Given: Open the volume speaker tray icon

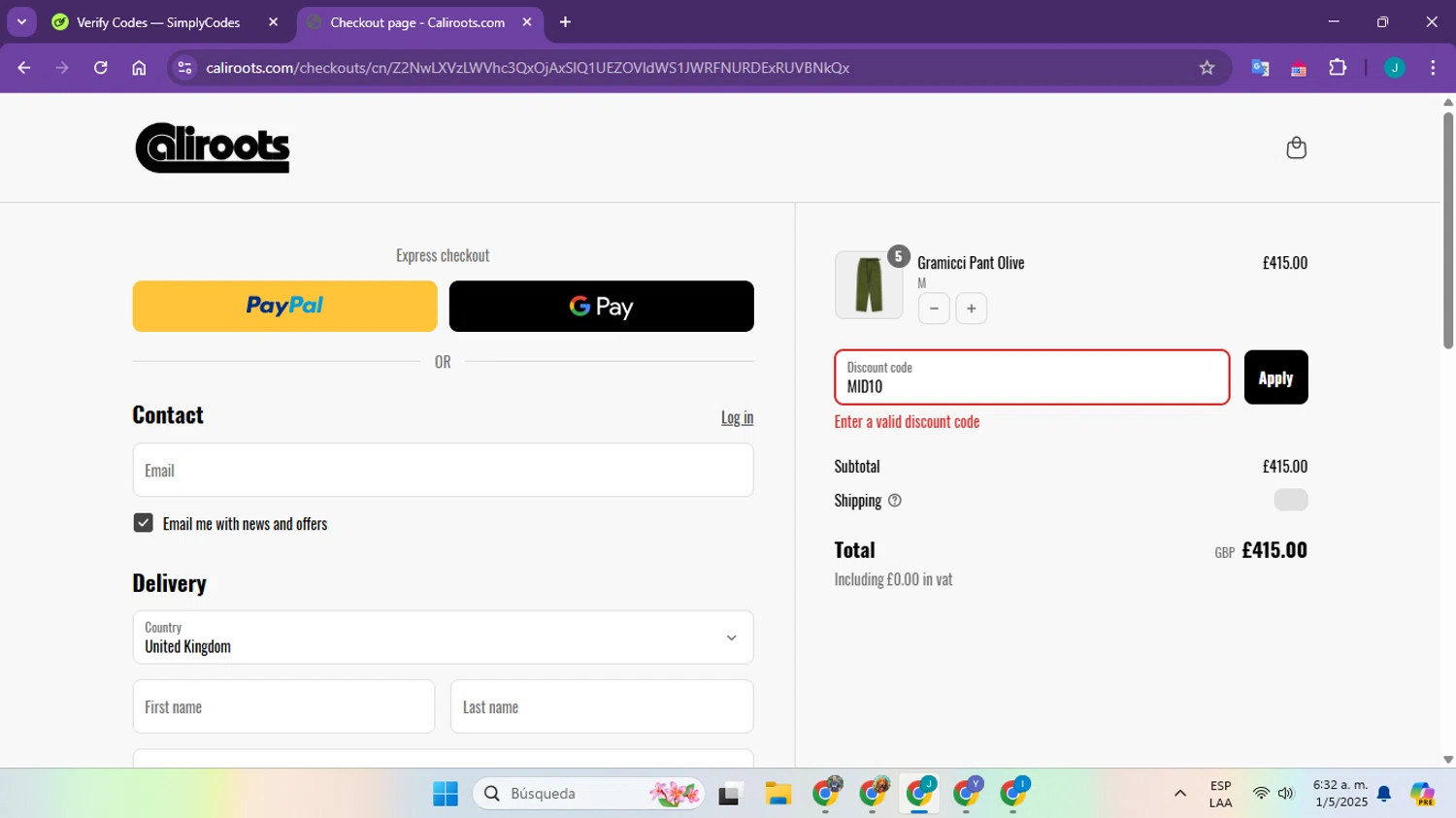Looking at the screenshot, I should [1286, 794].
